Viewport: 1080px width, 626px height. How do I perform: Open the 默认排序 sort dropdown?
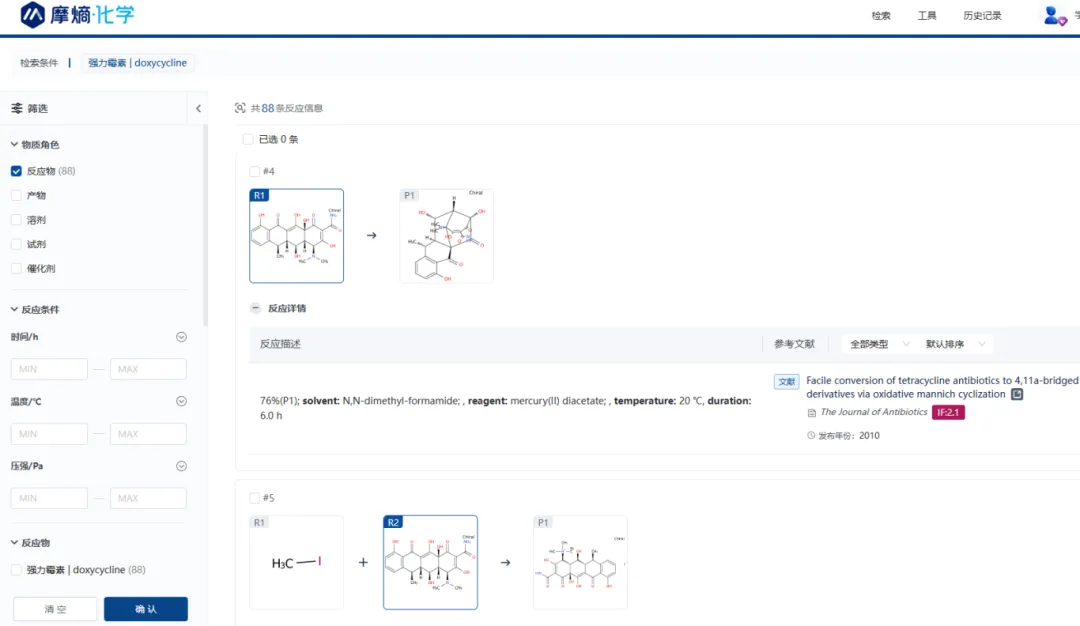956,344
